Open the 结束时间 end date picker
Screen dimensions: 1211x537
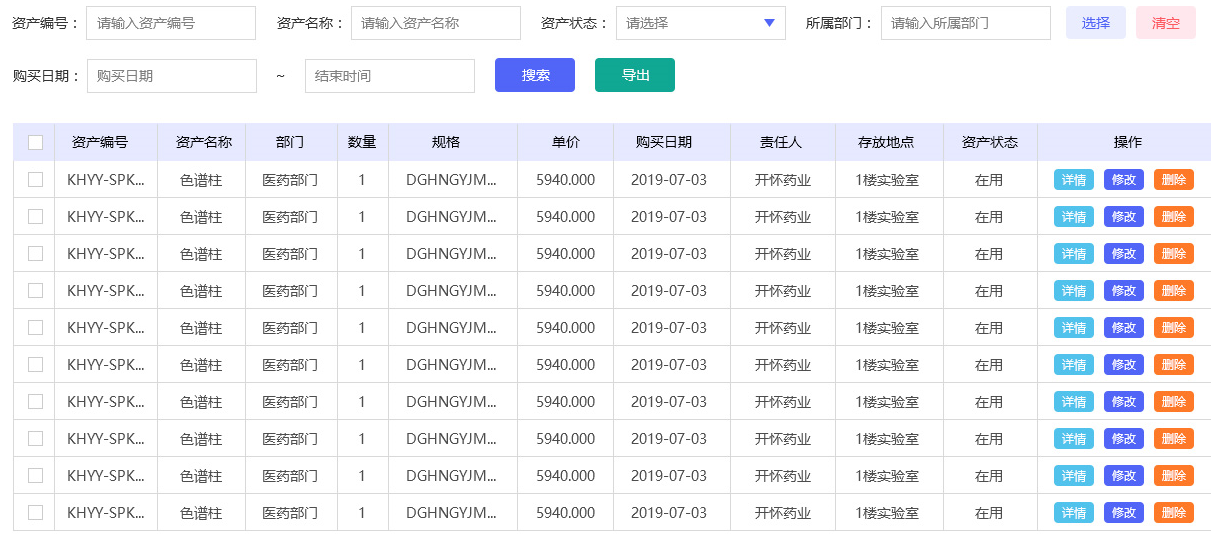pos(390,76)
